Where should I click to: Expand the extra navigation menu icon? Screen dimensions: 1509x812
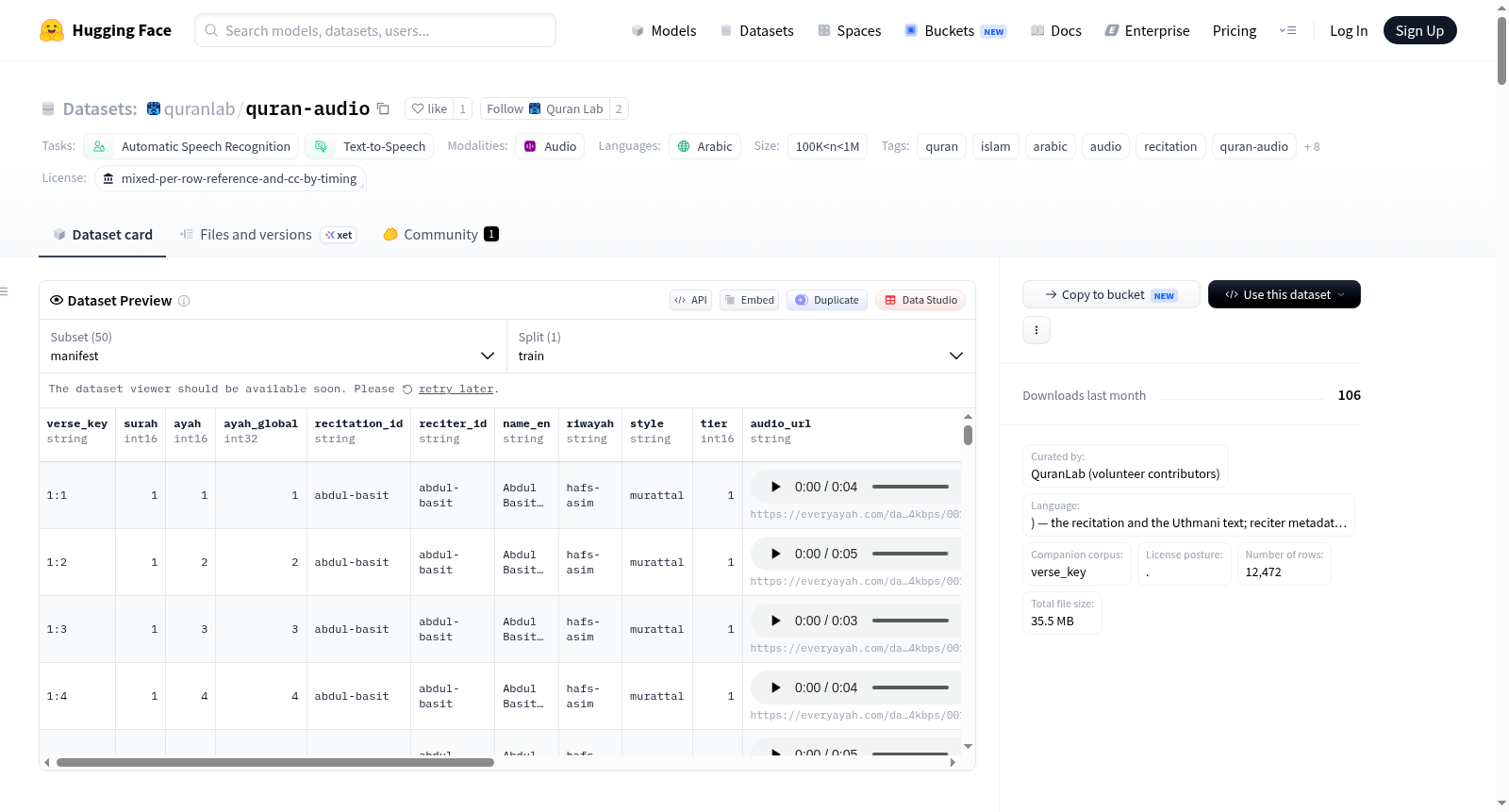click(1287, 30)
